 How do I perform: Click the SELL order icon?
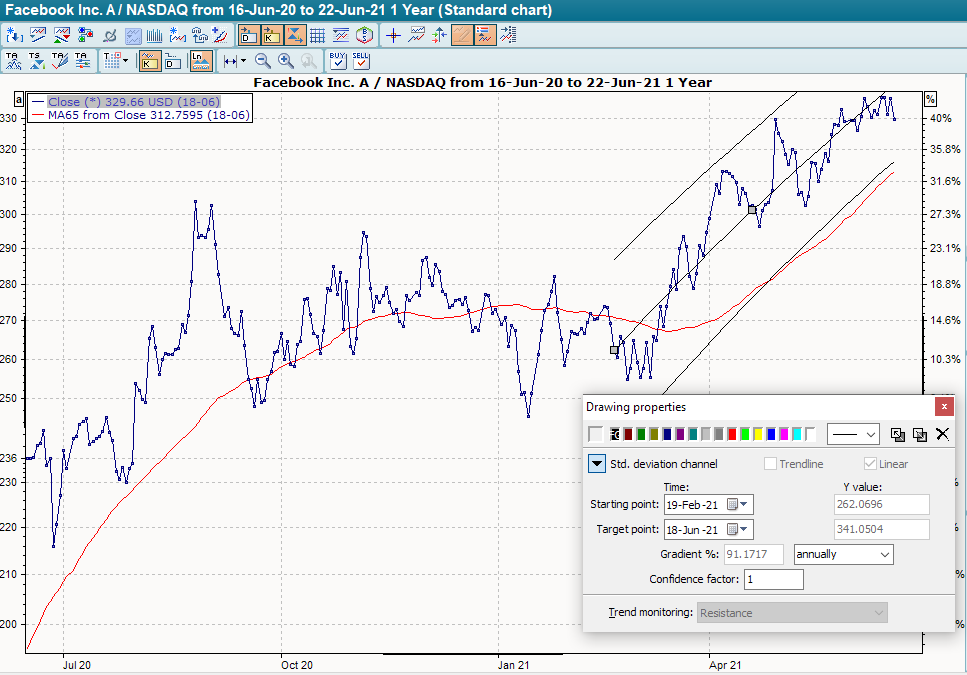coord(361,61)
